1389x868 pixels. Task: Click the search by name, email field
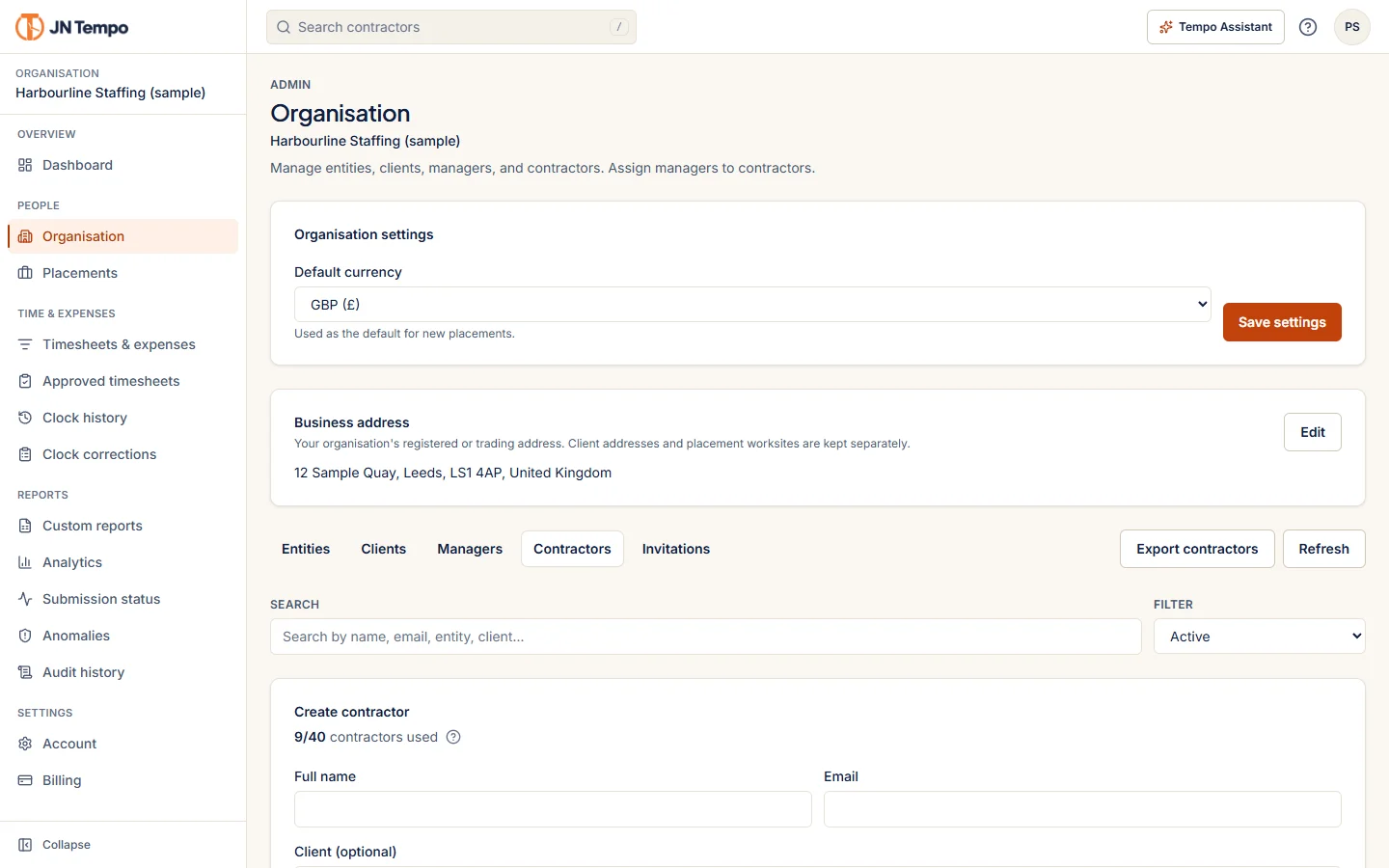point(706,637)
